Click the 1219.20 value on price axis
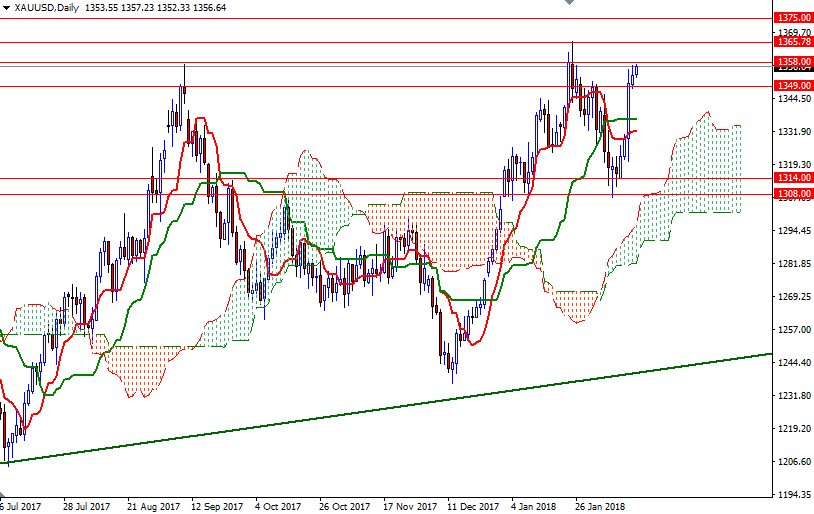The image size is (814, 514). [794, 428]
